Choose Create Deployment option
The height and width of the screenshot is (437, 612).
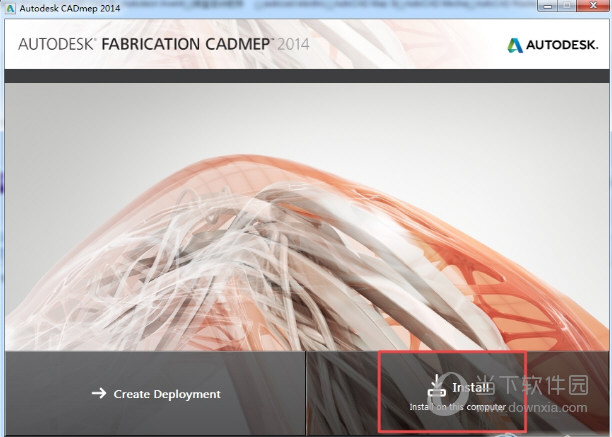point(155,394)
